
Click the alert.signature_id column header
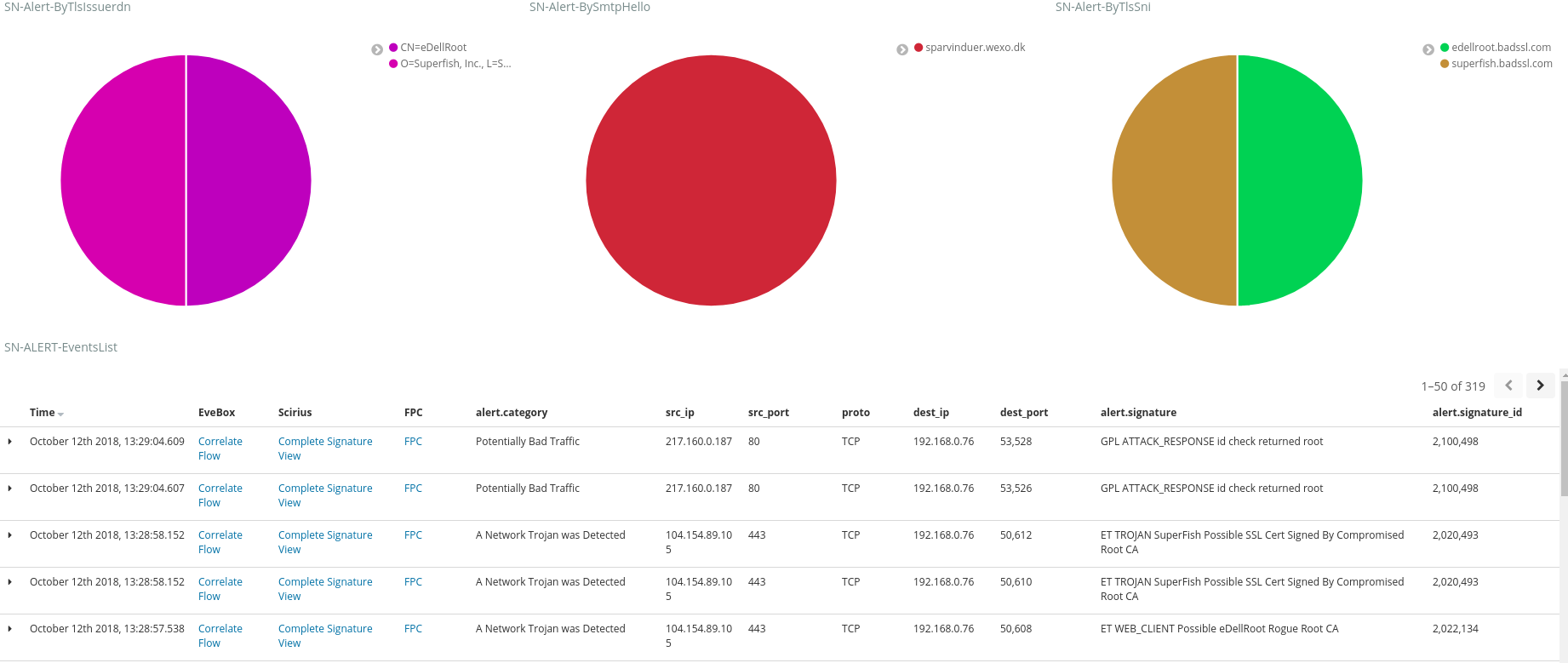[x=1477, y=413]
